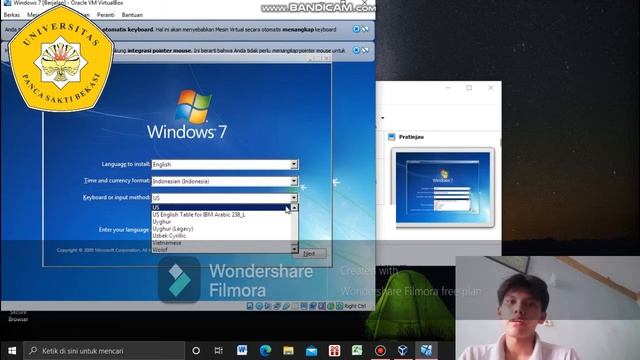Click the keyboard list scrollbar up arrow

point(294,208)
